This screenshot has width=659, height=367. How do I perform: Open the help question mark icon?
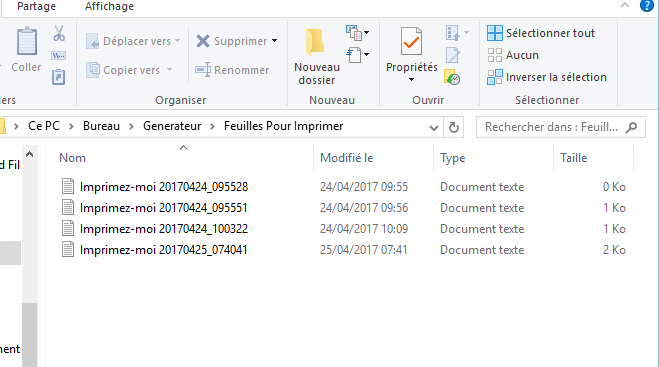pos(647,6)
